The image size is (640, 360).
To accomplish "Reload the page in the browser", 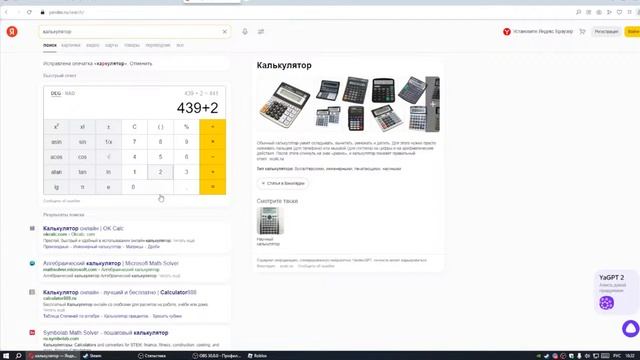I will (x=29, y=12).
